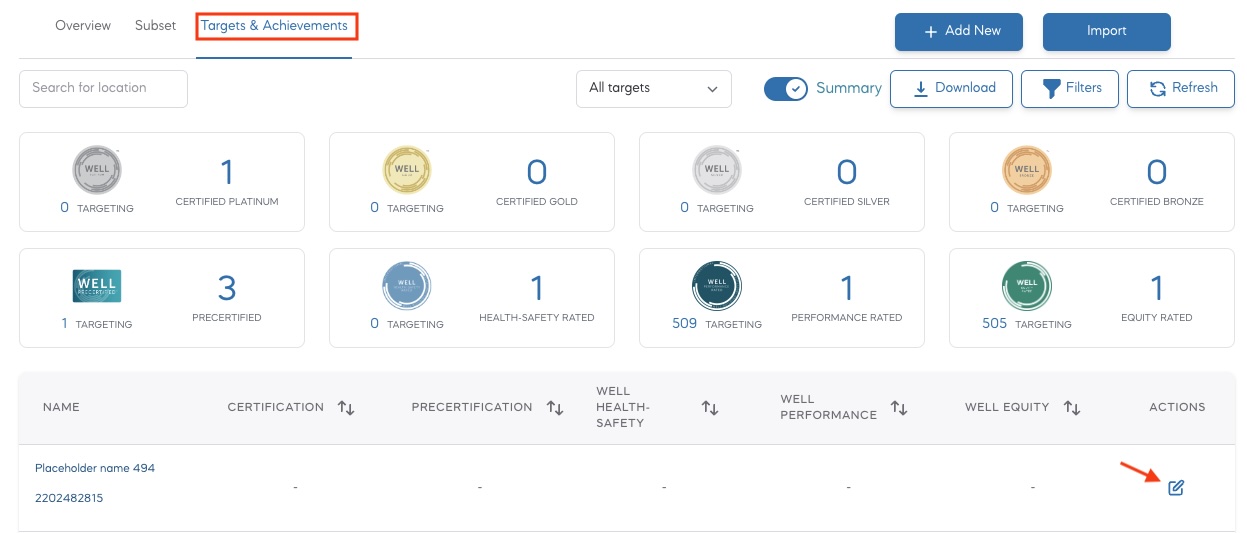The height and width of the screenshot is (533, 1247).
Task: Click the Health-Safety Rated count 1
Action: [x=537, y=289]
